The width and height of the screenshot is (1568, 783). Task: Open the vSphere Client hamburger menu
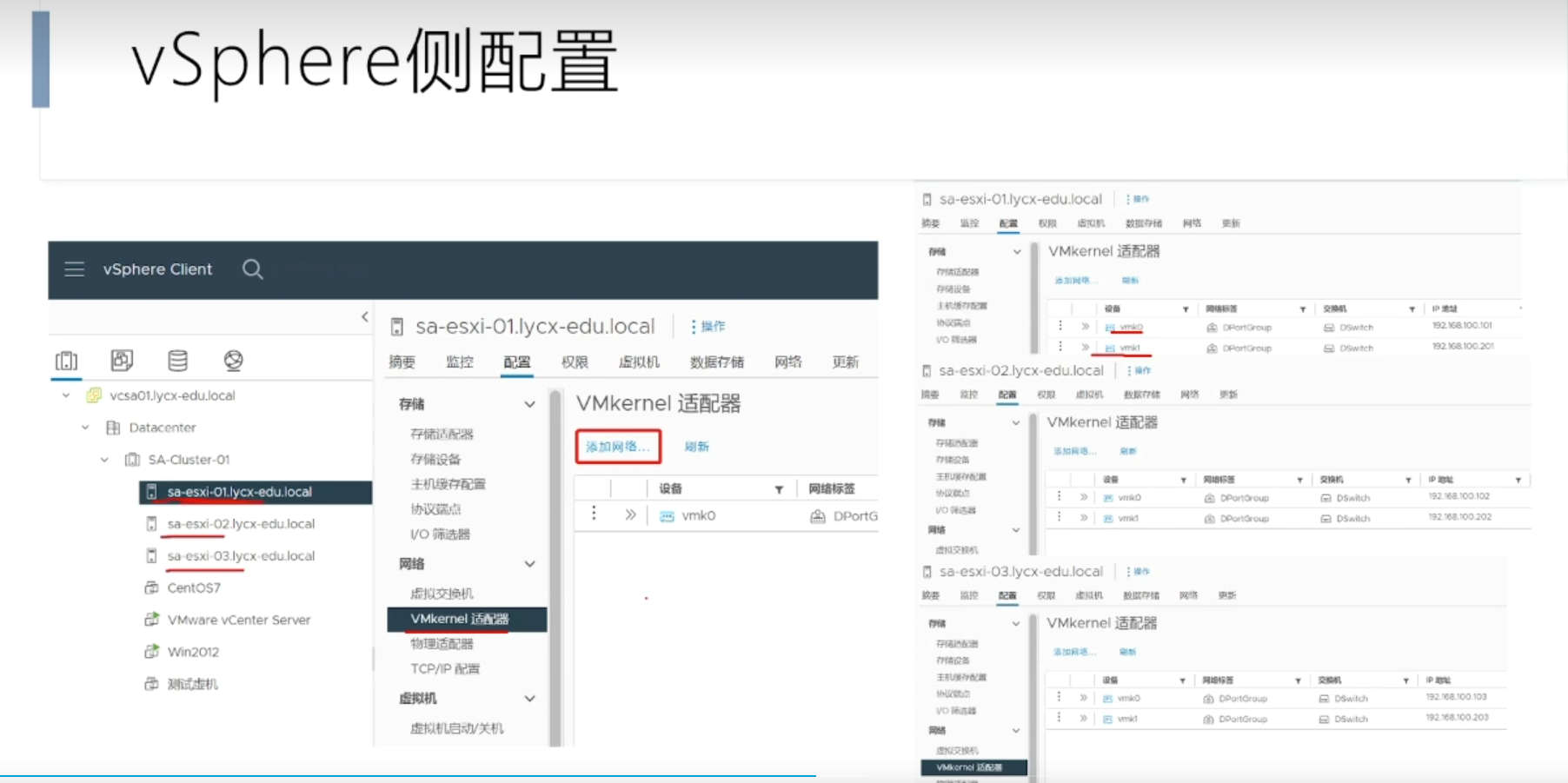(75, 269)
